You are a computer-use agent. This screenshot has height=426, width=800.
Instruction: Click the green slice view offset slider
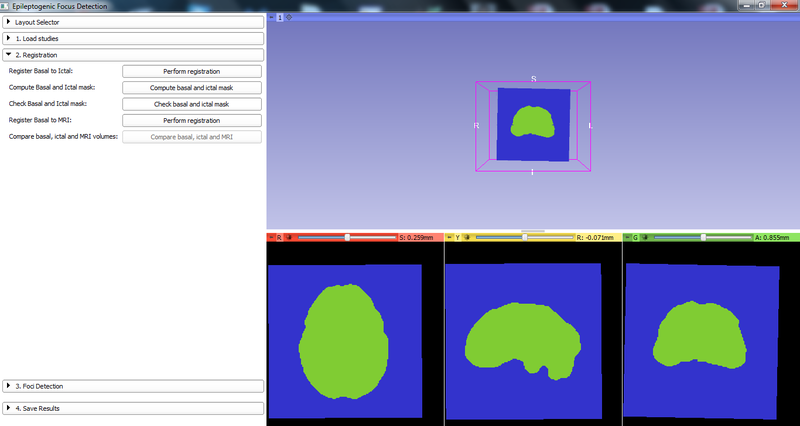click(703, 237)
